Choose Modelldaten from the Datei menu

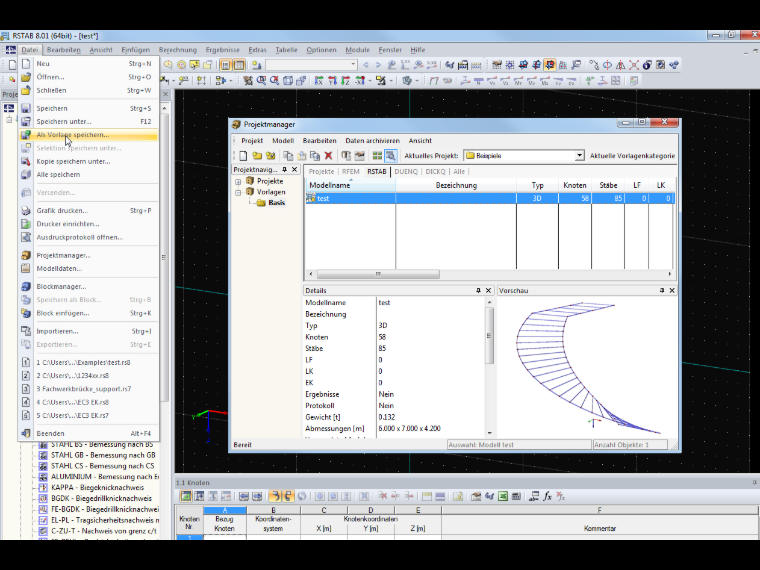(89, 269)
